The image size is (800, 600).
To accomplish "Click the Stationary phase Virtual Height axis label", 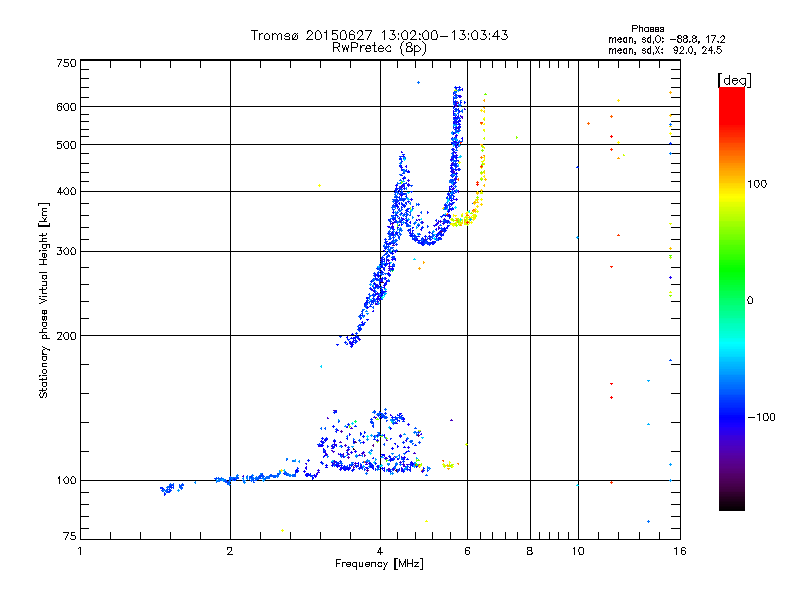I will click(43, 300).
